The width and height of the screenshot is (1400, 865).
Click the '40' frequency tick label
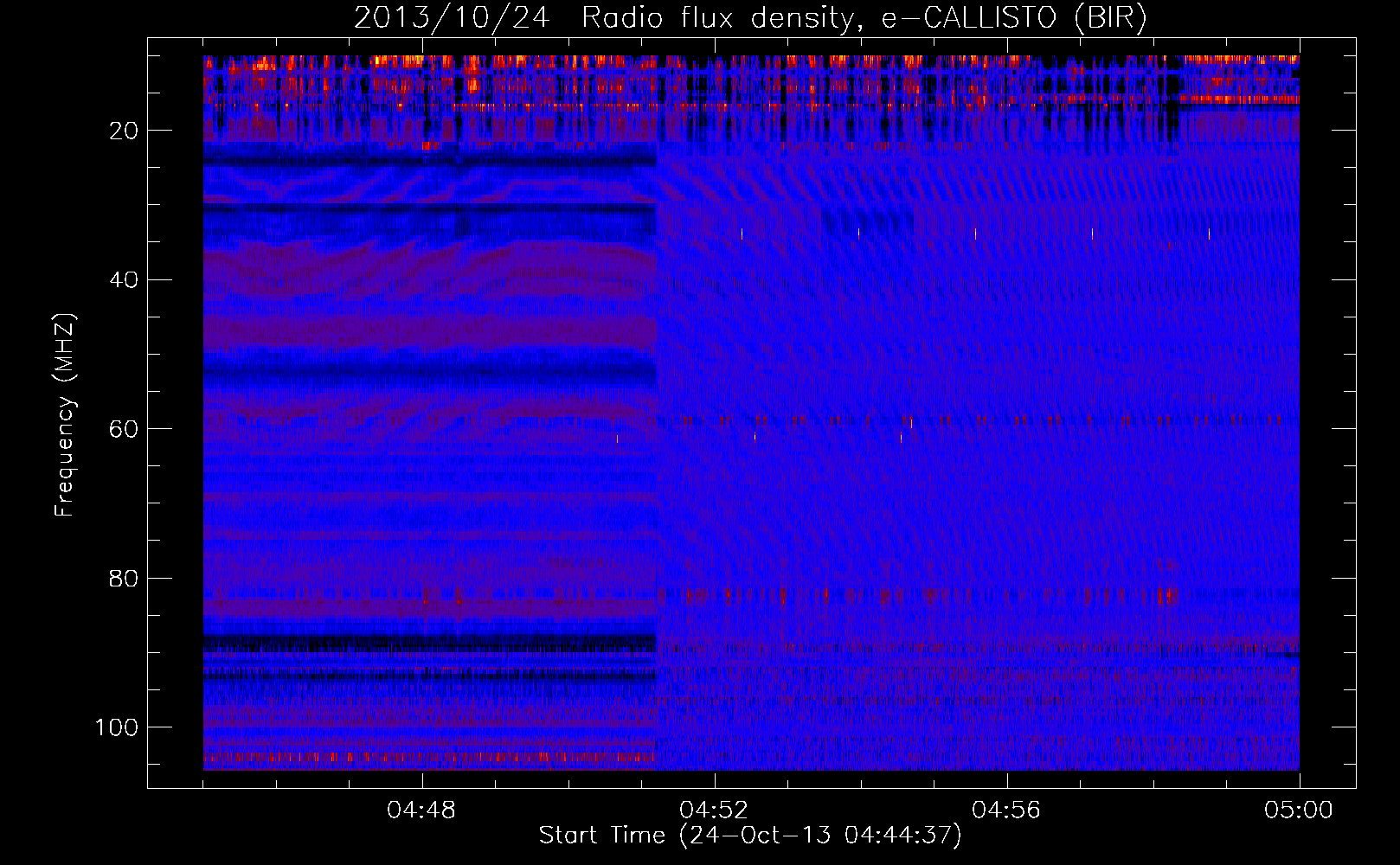(125, 280)
